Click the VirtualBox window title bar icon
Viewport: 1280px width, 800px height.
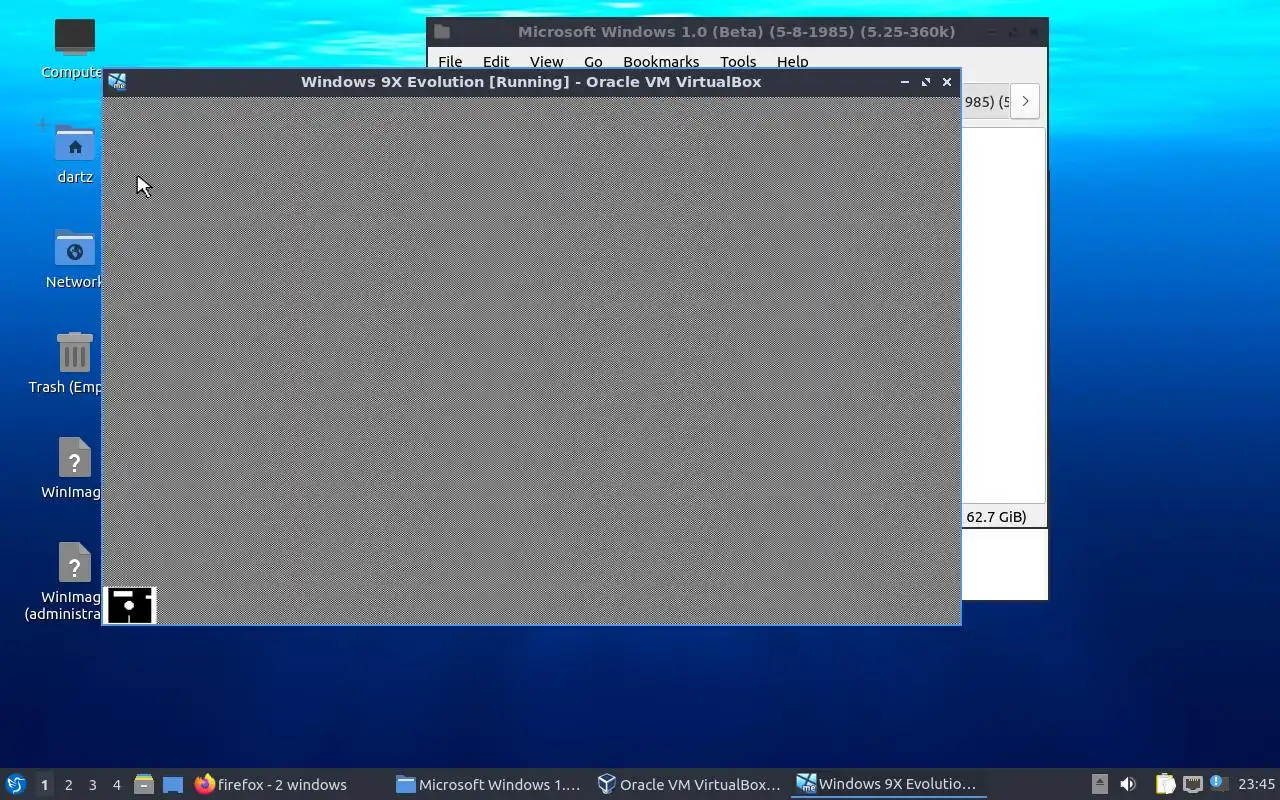pos(117,82)
